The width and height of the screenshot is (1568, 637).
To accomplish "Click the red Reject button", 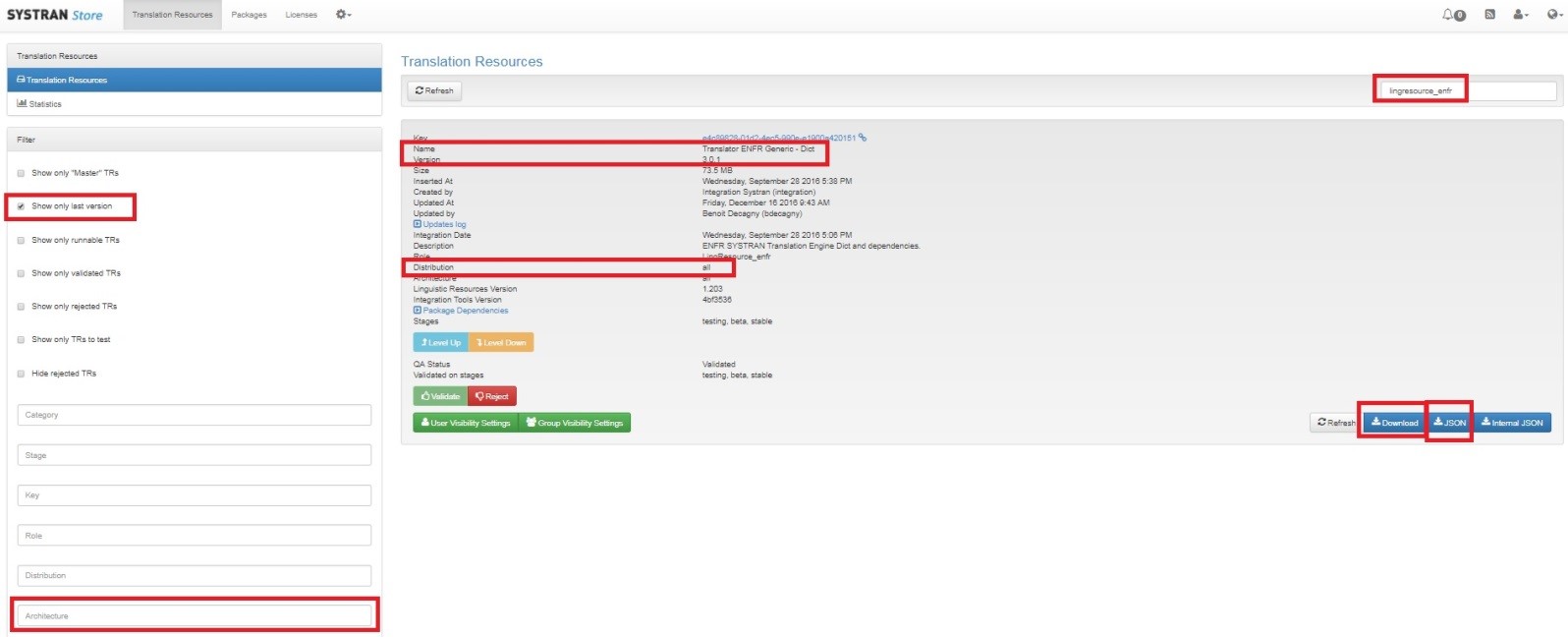I will [x=491, y=396].
